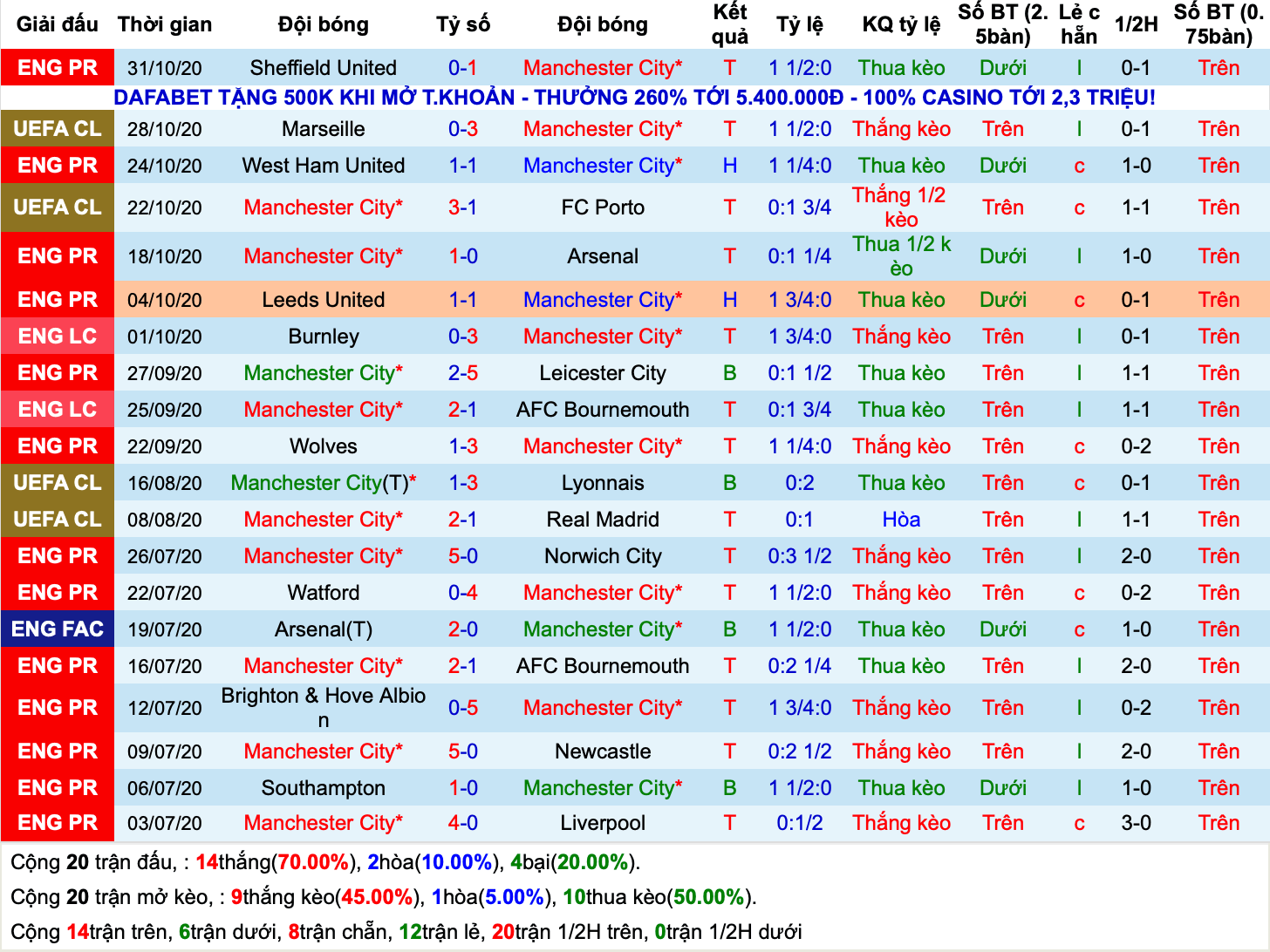Open Wolves team name
Viewport: 1270px width, 952px height.
[x=324, y=446]
